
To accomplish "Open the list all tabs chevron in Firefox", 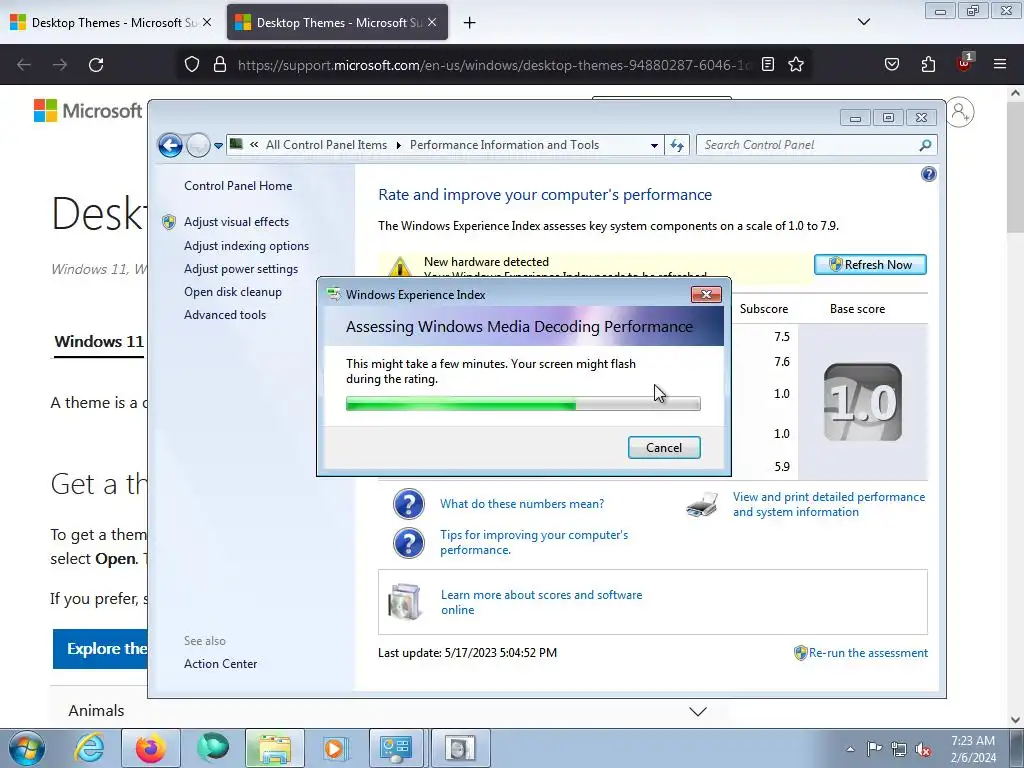I will point(863,22).
